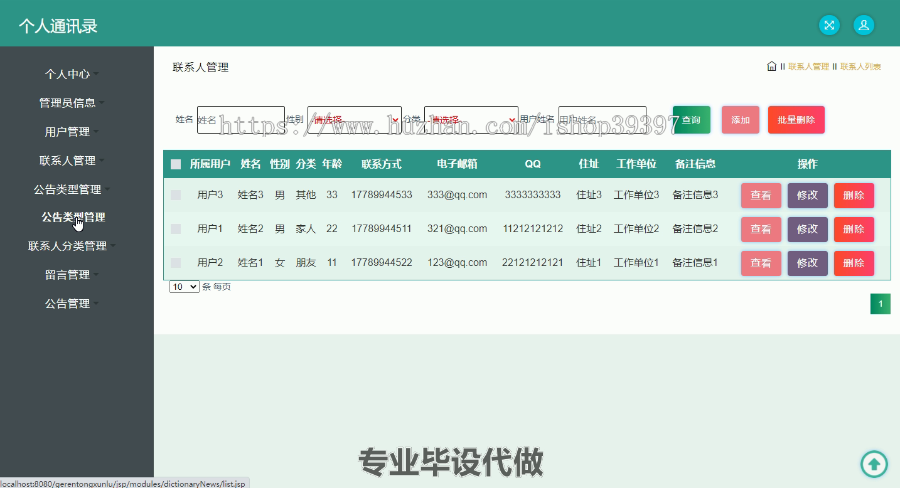900x488 pixels.
Task: Click the 查询 search button
Action: 692,120
